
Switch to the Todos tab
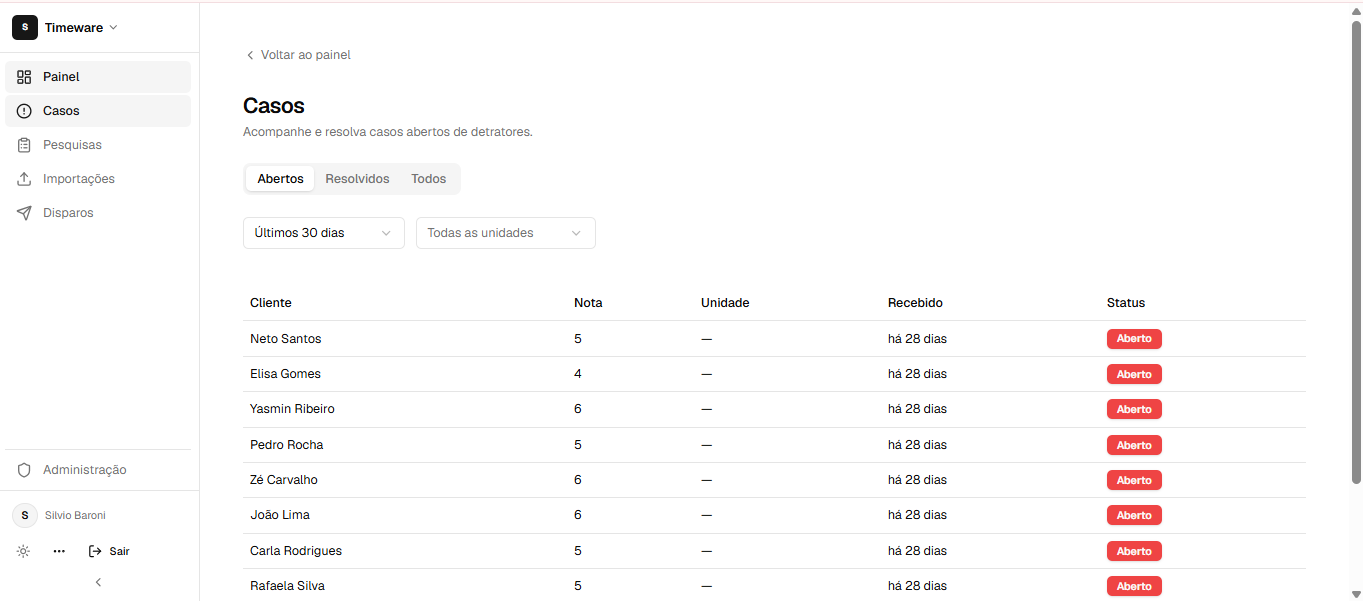click(x=429, y=179)
